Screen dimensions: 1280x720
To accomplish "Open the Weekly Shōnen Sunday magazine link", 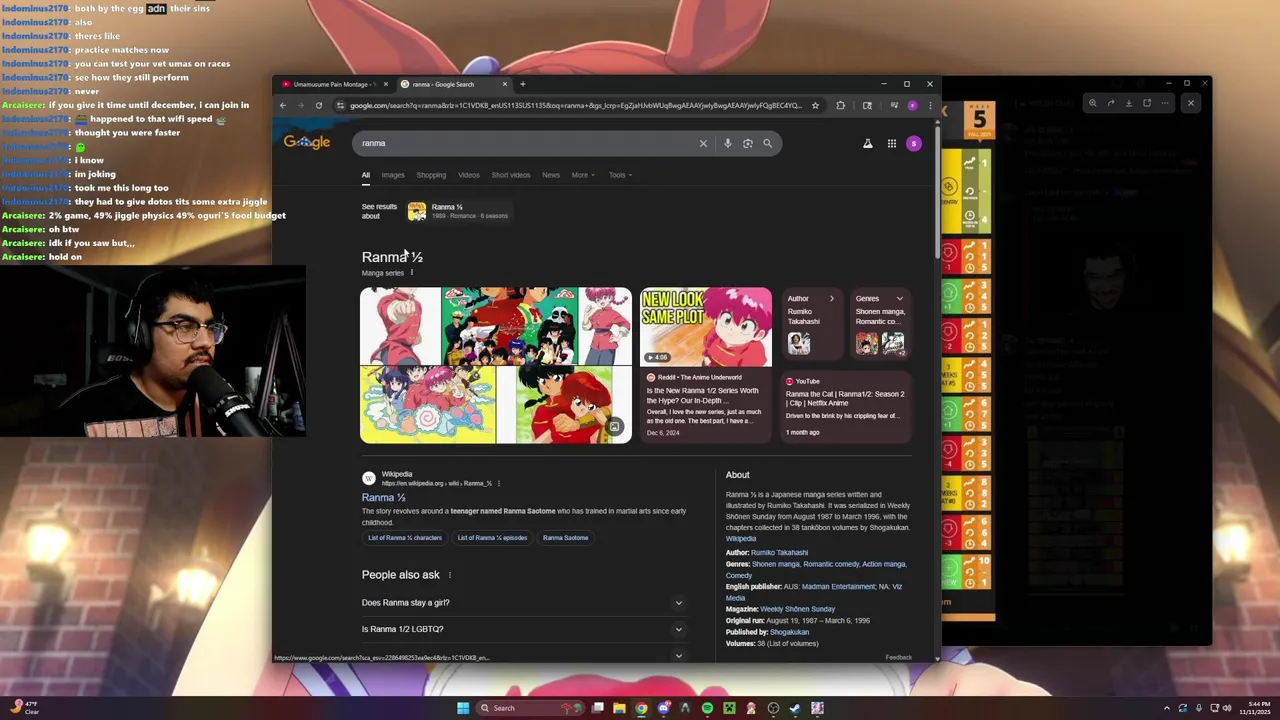I will (x=798, y=609).
